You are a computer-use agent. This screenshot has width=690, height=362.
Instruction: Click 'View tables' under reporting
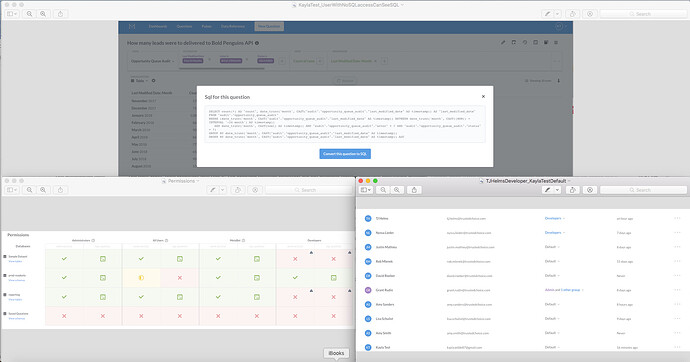(x=15, y=300)
